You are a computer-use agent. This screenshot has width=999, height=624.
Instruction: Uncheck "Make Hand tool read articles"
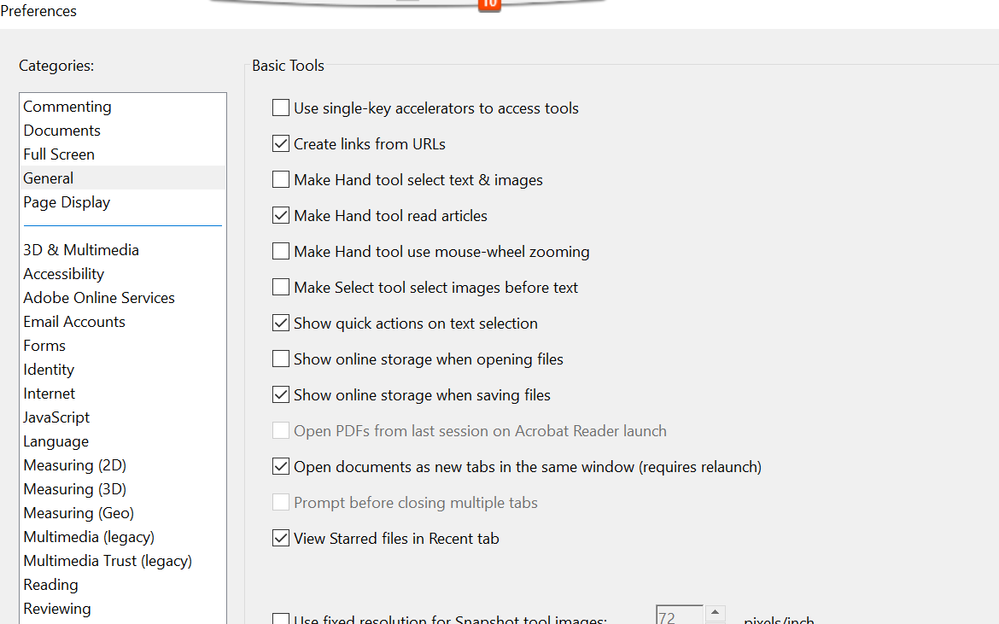point(281,215)
